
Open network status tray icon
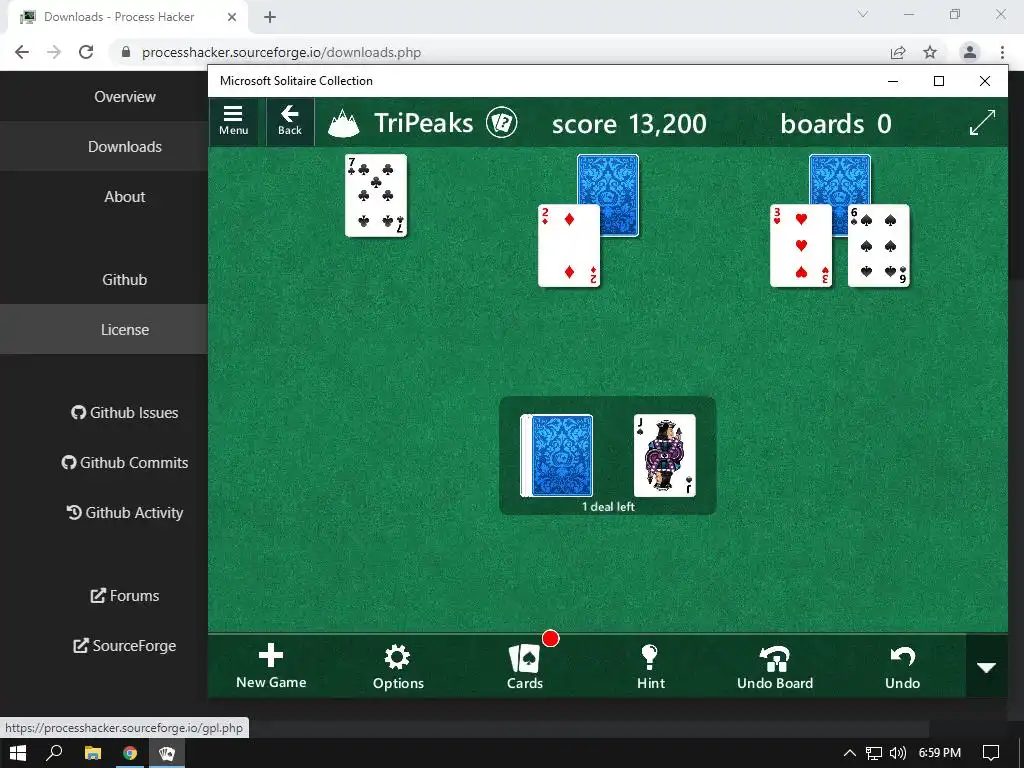(x=874, y=753)
